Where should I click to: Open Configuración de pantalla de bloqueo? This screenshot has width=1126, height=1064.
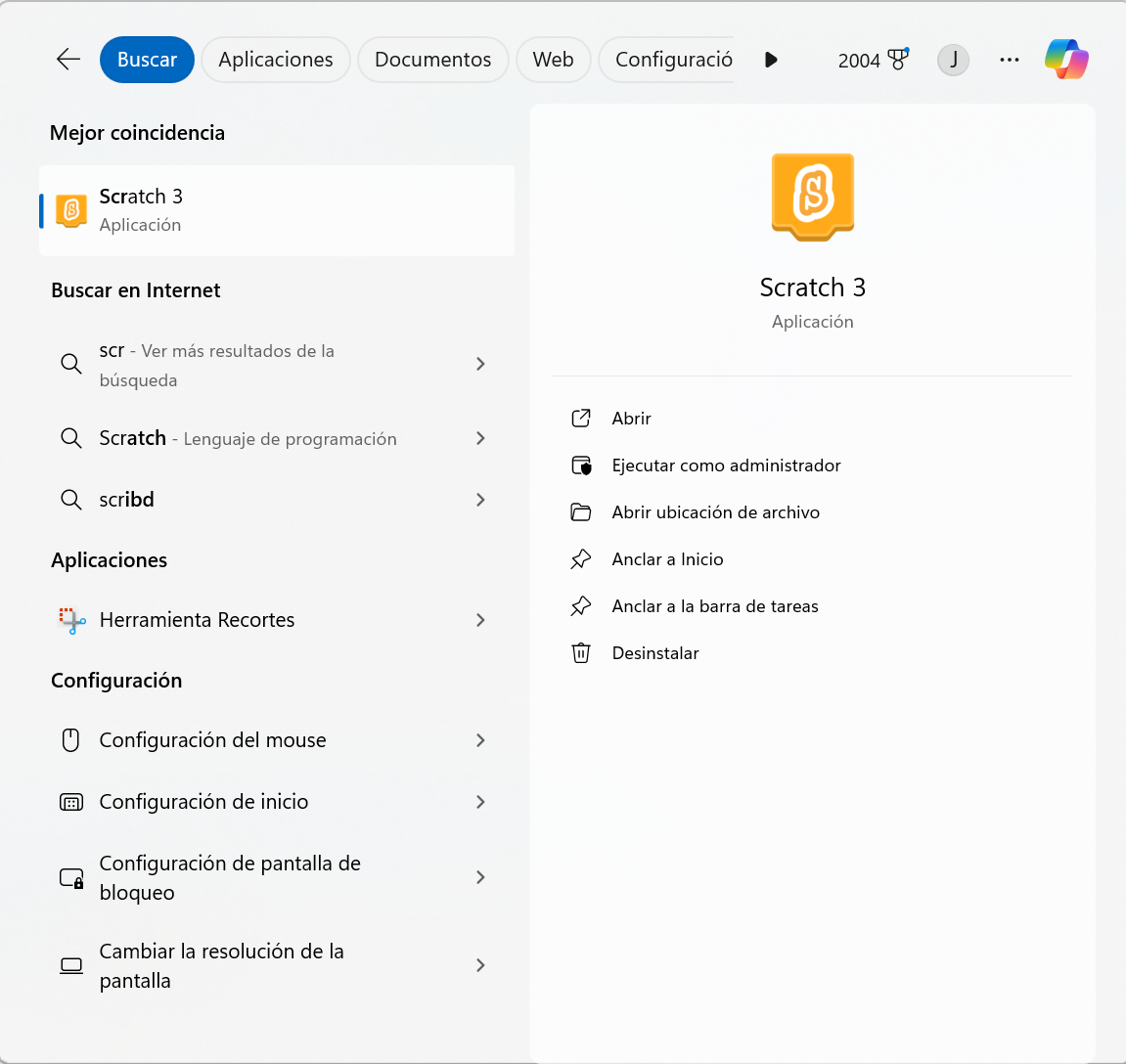[277, 877]
